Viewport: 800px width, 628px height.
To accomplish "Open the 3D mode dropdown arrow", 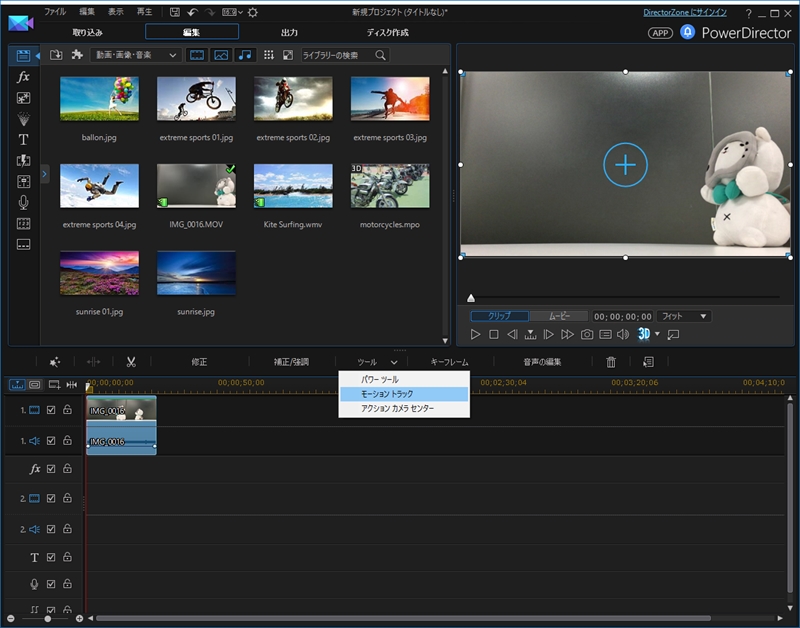I will [x=657, y=334].
